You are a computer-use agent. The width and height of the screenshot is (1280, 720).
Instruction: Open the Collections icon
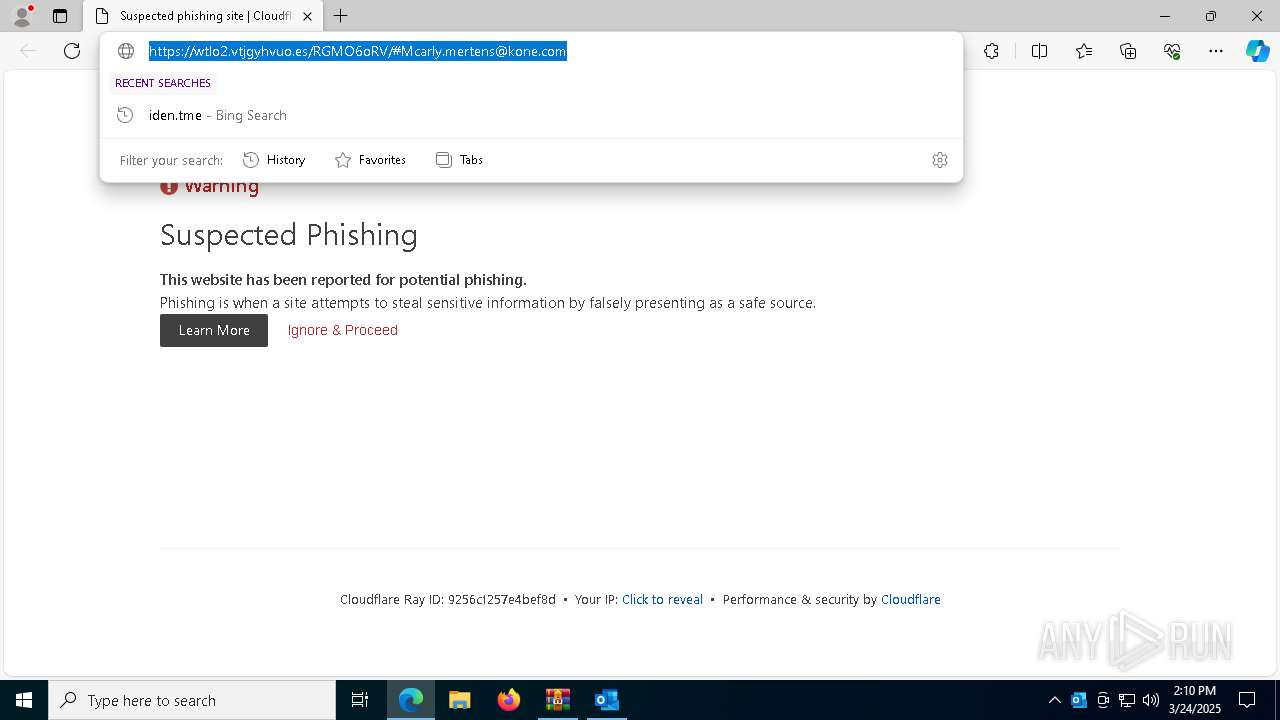pyautogui.click(x=1128, y=51)
